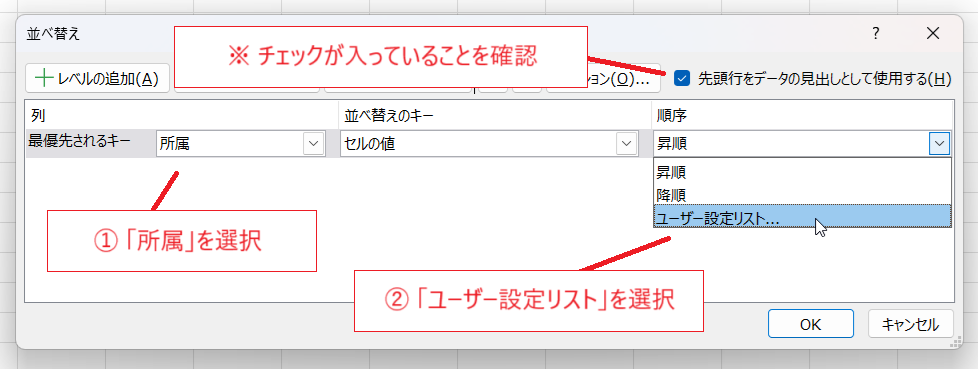
Task: Click the レベルの追加(A) button
Action: (97, 79)
